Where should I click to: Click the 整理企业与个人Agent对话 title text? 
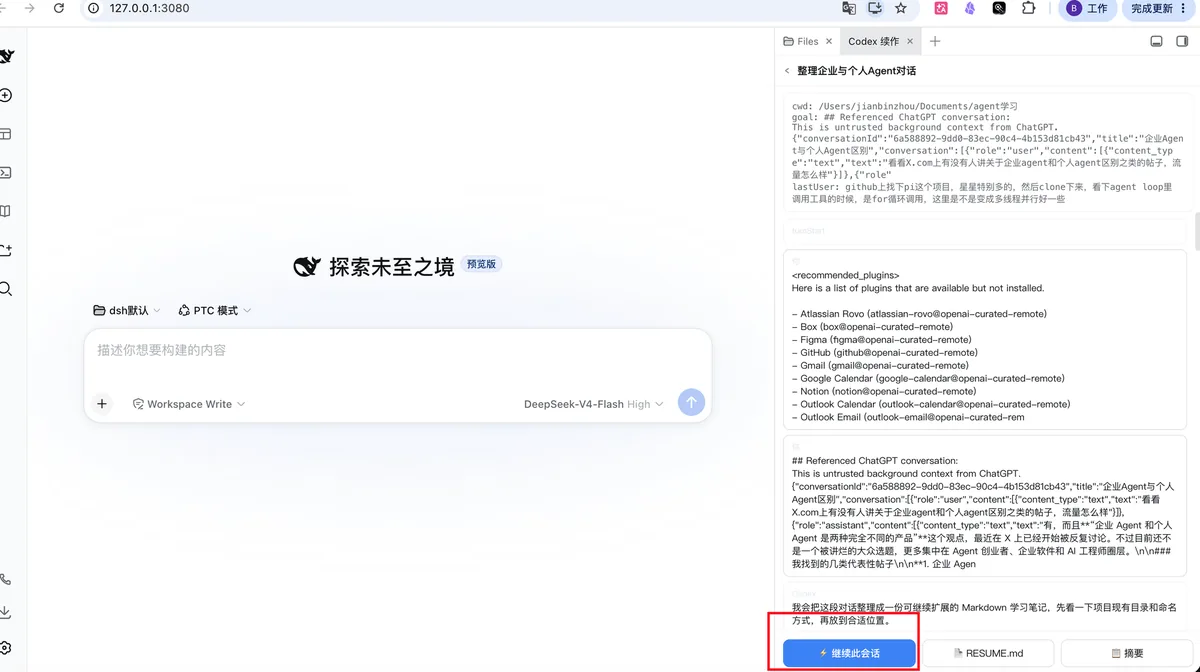coord(857,71)
